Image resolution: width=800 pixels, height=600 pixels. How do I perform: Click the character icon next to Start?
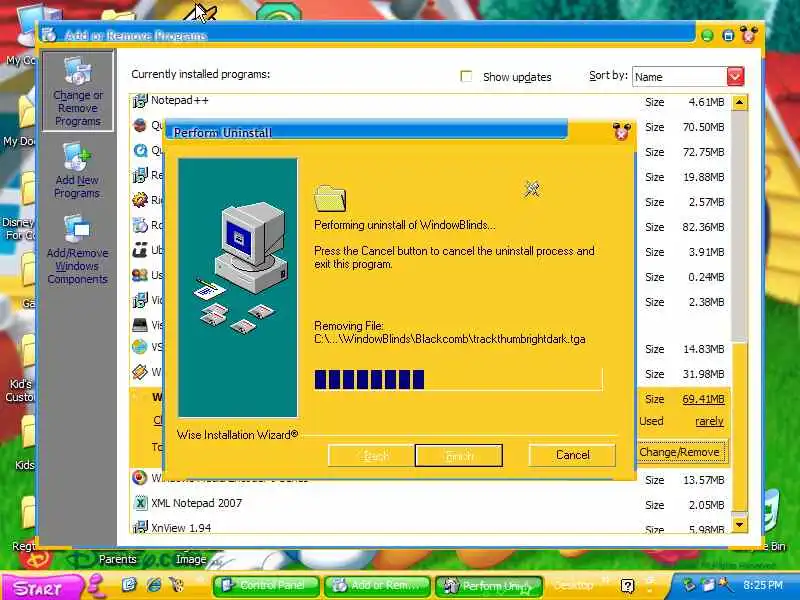(x=97, y=585)
